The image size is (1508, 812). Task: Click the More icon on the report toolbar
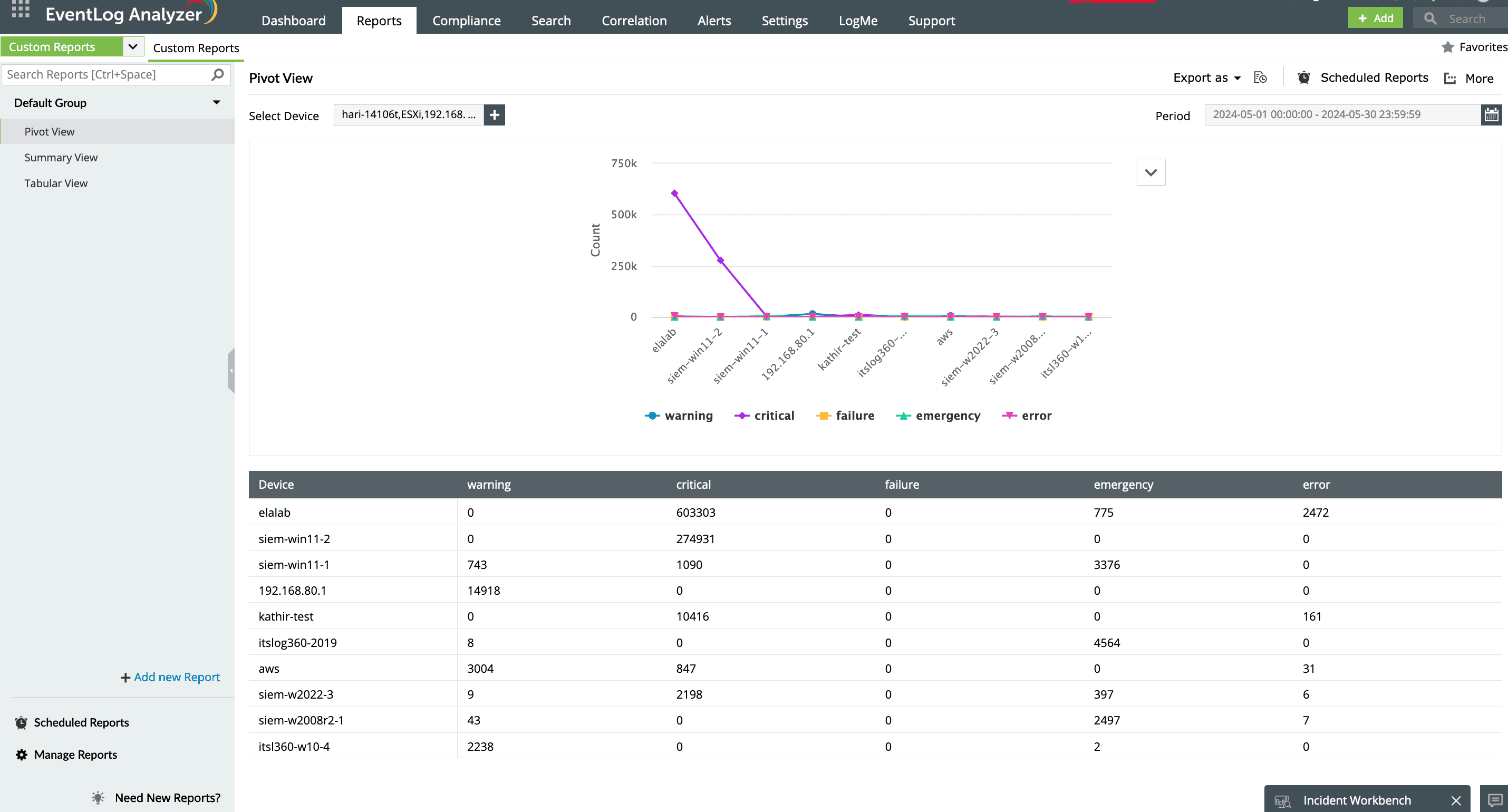tap(1449, 78)
